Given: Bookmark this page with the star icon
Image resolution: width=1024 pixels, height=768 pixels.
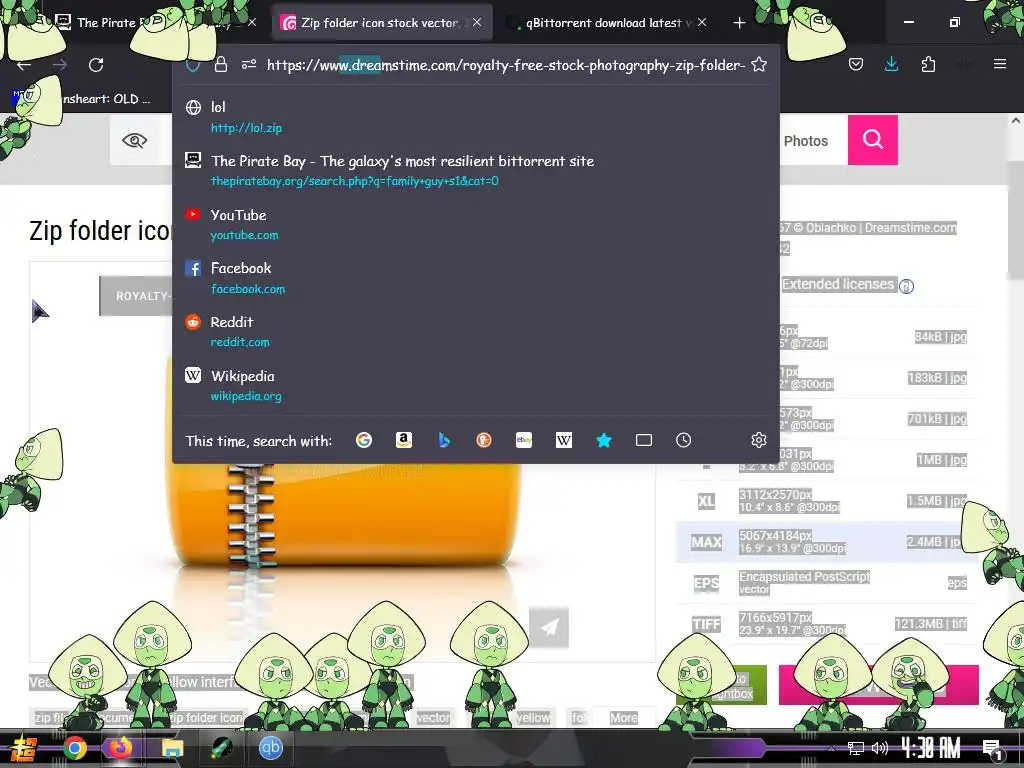Looking at the screenshot, I should pos(758,65).
